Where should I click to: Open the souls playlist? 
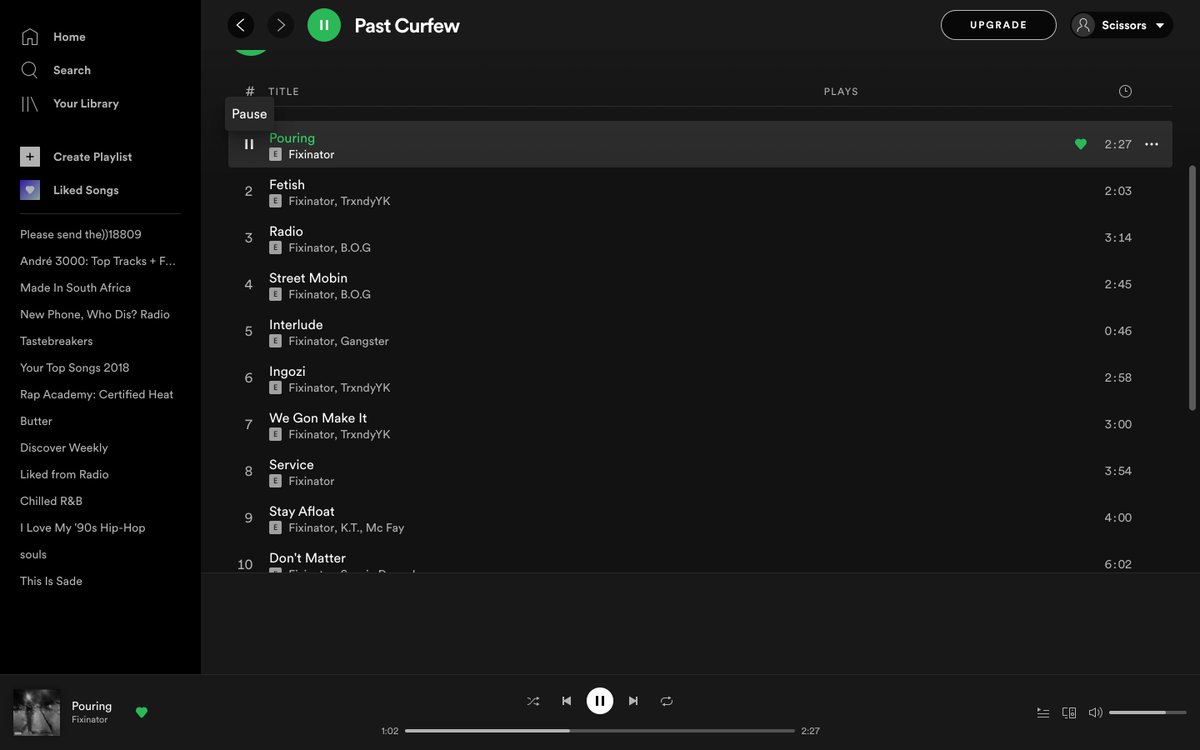(33, 554)
